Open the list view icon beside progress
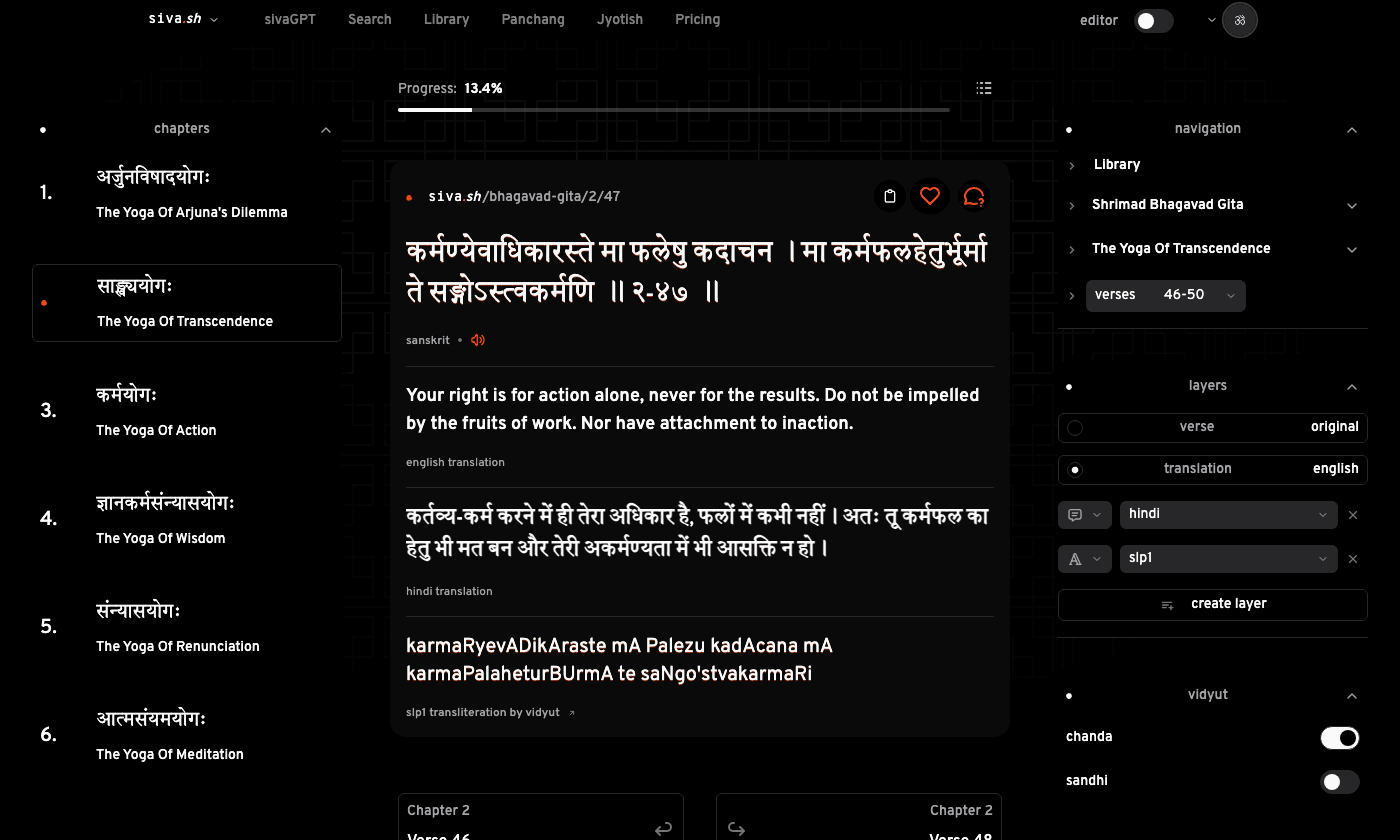Screen dimensions: 1400x840 pyautogui.click(x=984, y=88)
